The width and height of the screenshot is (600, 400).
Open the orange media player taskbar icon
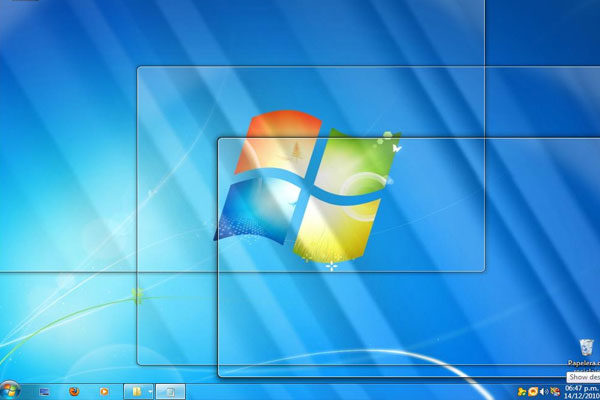[x=104, y=391]
